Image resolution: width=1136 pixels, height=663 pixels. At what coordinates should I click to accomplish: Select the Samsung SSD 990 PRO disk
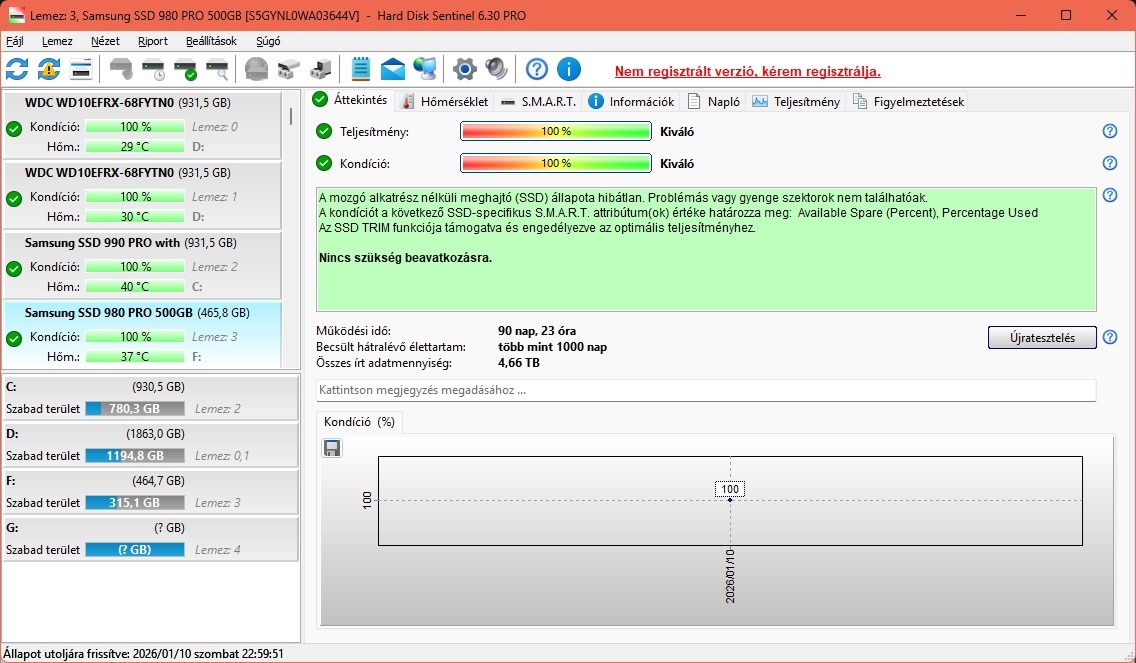tap(143, 266)
